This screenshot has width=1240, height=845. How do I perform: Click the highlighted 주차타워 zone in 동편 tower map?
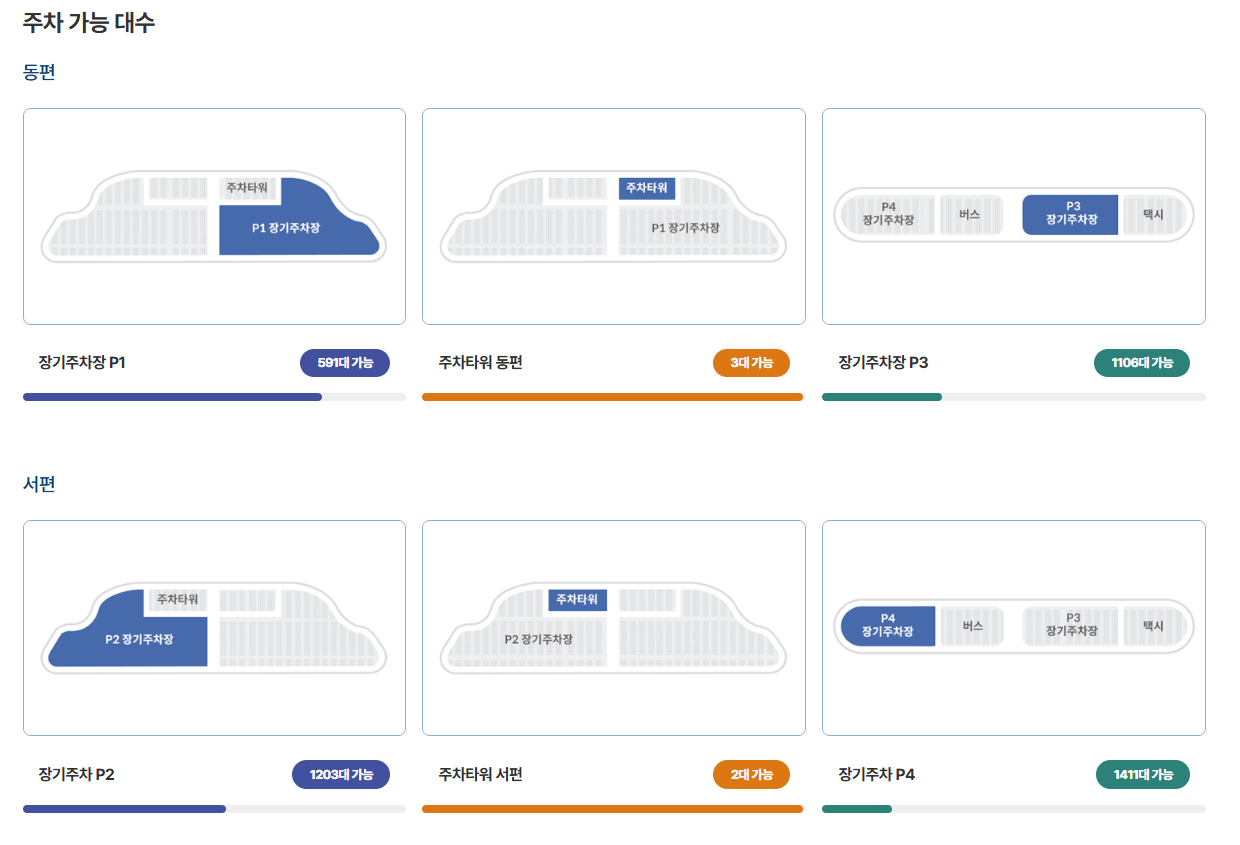pos(647,188)
